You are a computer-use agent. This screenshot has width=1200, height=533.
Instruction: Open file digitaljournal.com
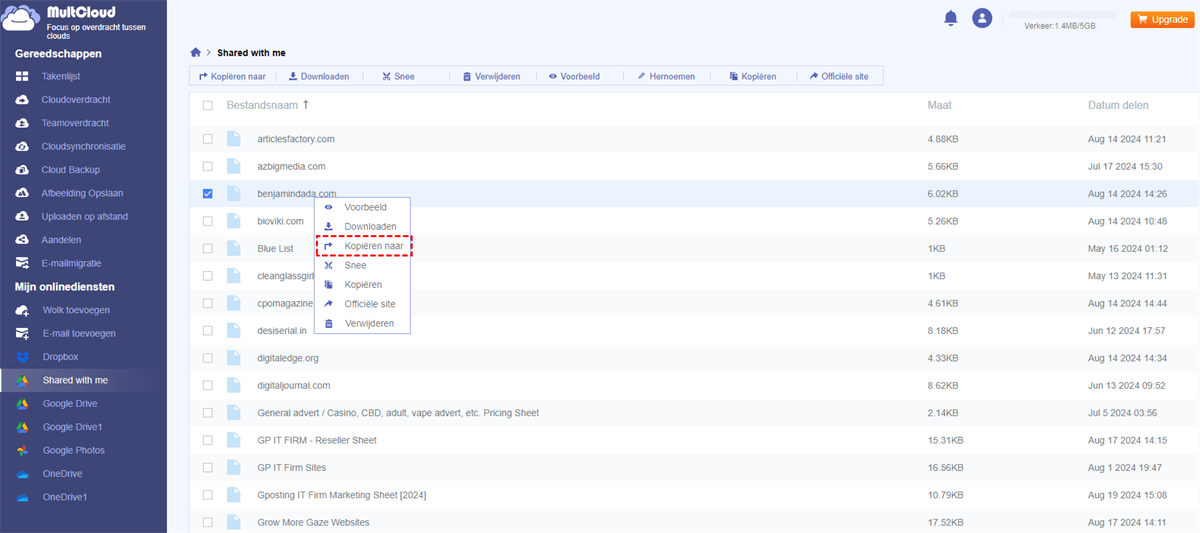(x=293, y=385)
